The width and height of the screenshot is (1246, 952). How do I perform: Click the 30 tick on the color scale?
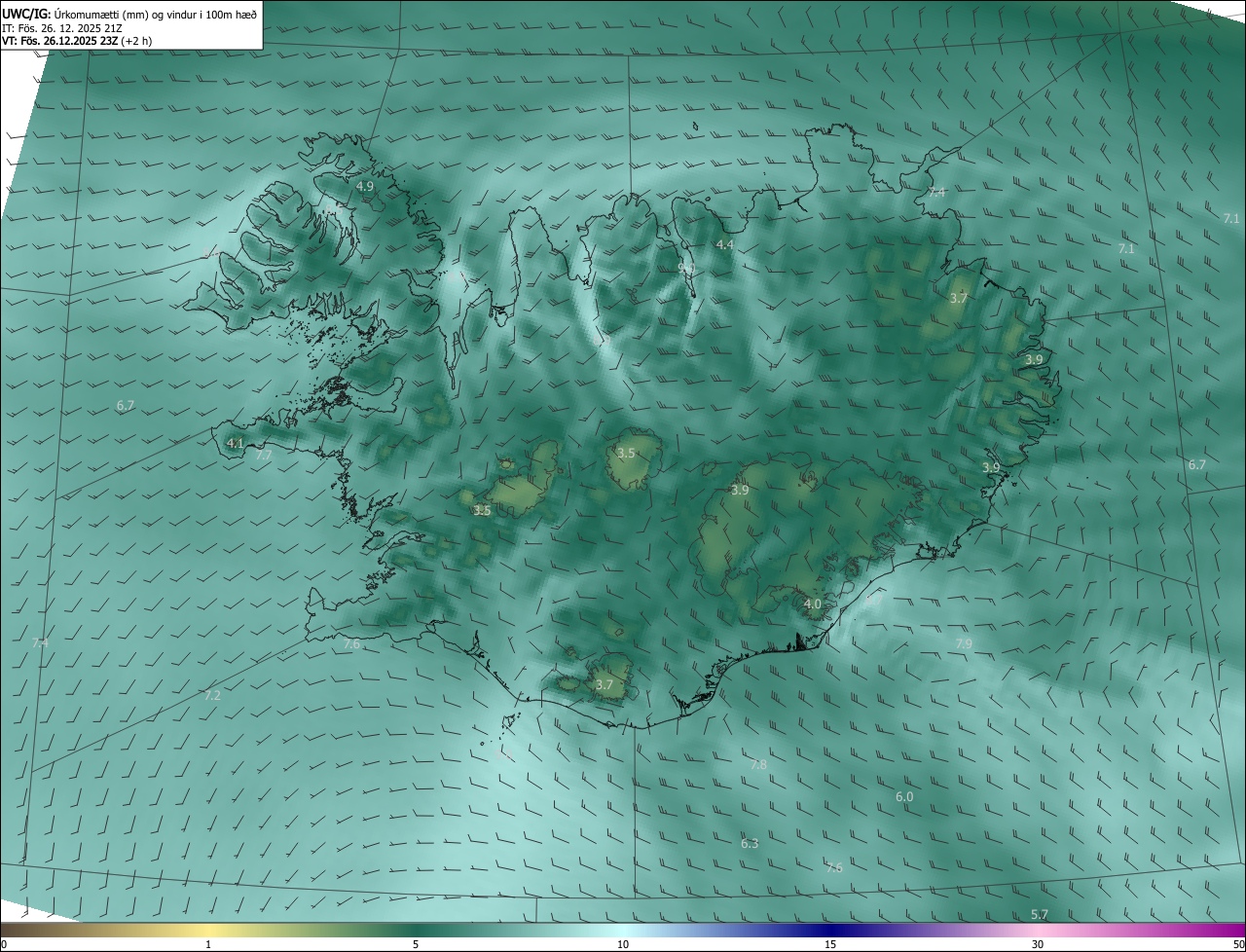click(1038, 944)
